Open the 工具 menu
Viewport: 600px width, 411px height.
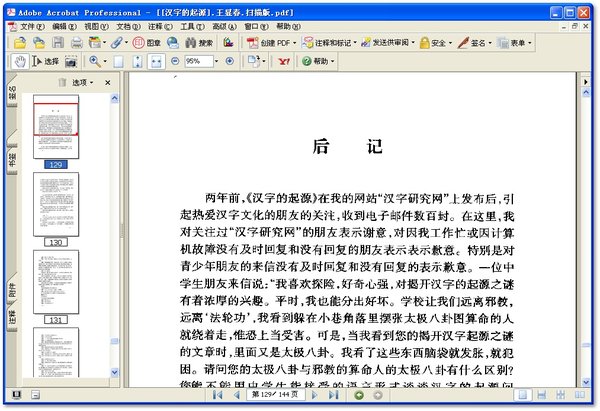[192, 26]
